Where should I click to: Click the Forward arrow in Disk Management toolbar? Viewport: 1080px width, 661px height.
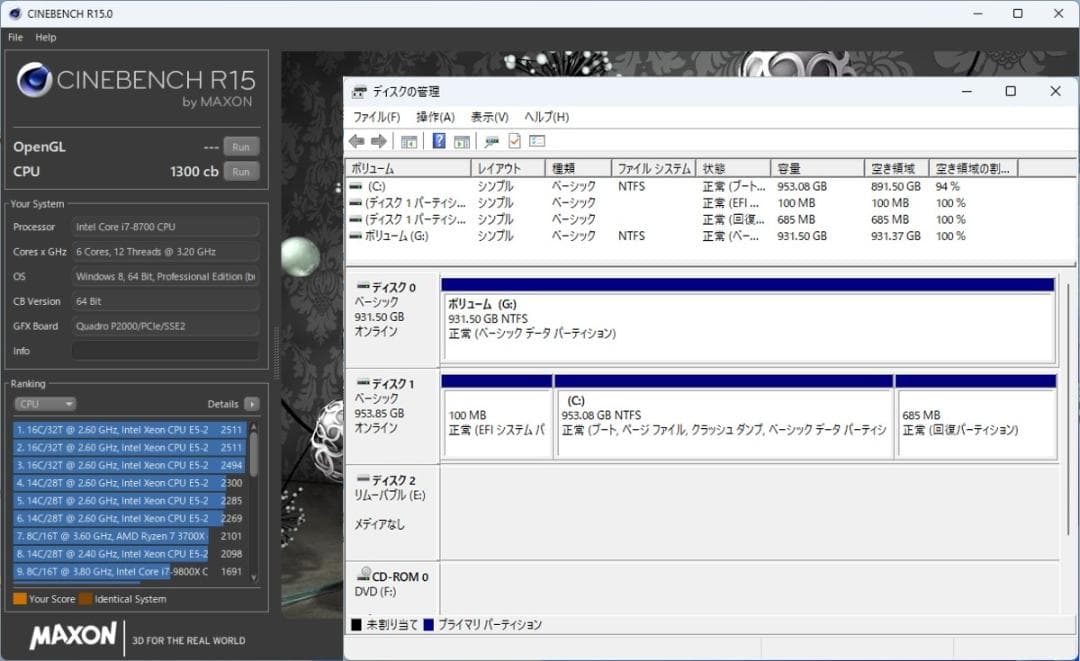378,141
